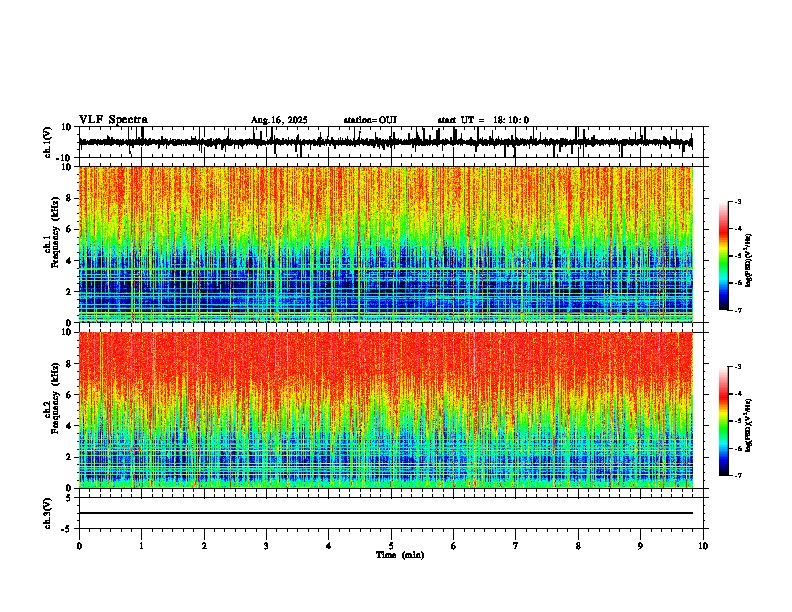Viewport: 792px width, 612px height.
Task: Click the 'Time (min)' axis label
Action: (400, 555)
